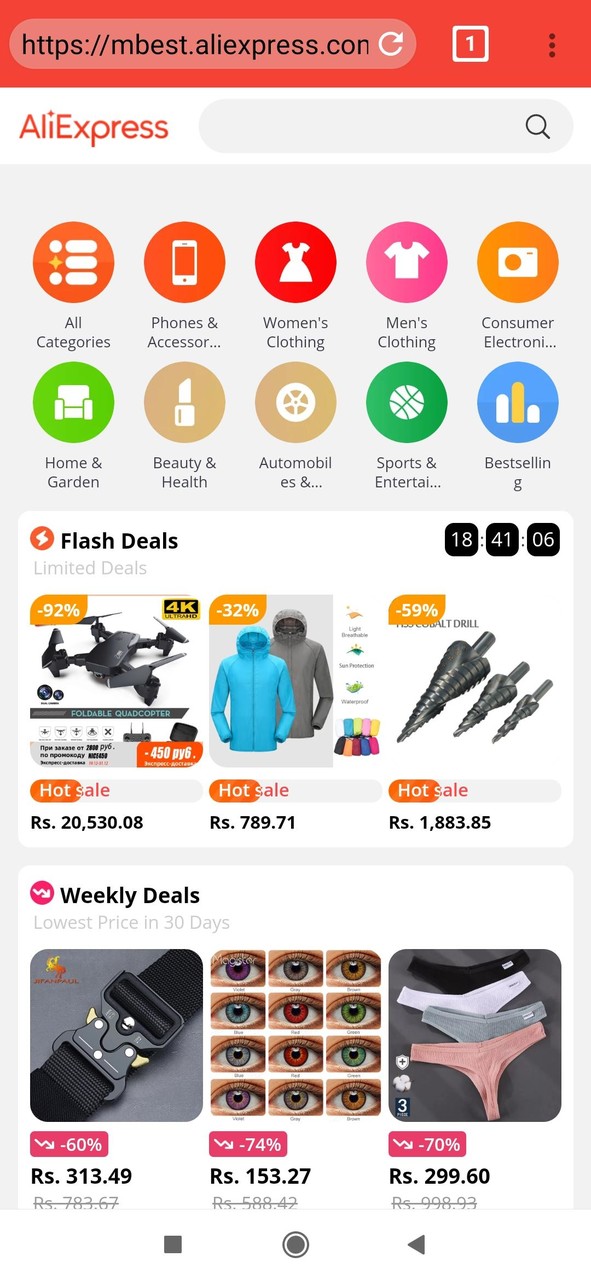Open Sports & Entertainment basketball icon
This screenshot has width=591, height=1280.
(x=406, y=402)
